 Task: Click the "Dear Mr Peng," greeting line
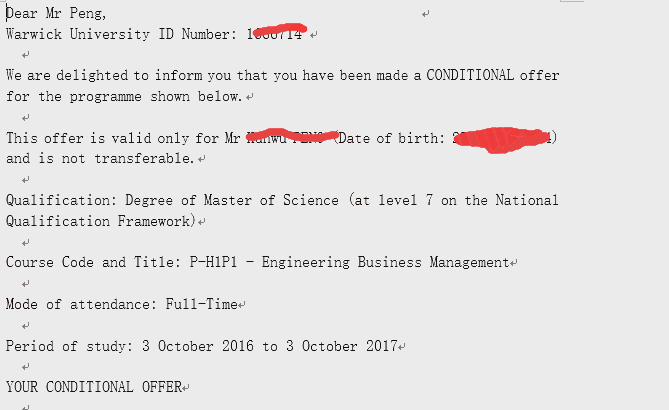[x=55, y=13]
